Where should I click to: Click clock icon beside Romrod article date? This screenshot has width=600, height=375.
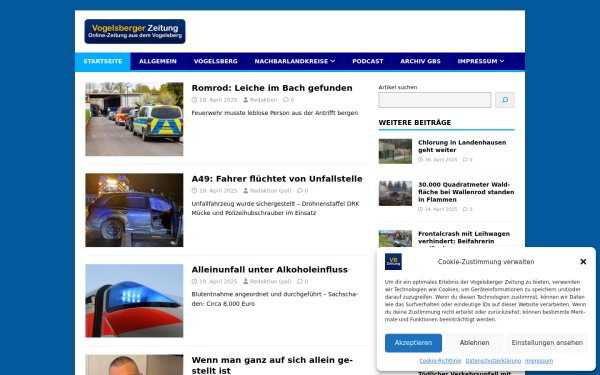click(x=194, y=100)
